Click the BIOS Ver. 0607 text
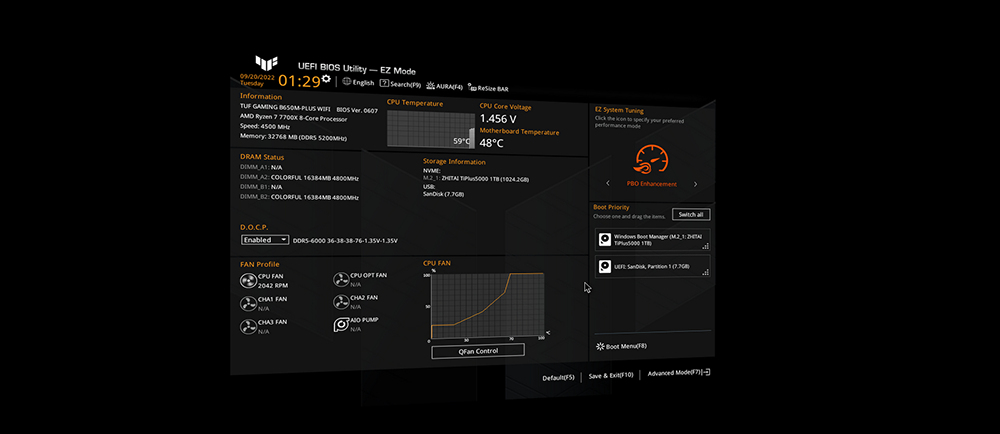This screenshot has height=434, width=1000. pos(357,110)
